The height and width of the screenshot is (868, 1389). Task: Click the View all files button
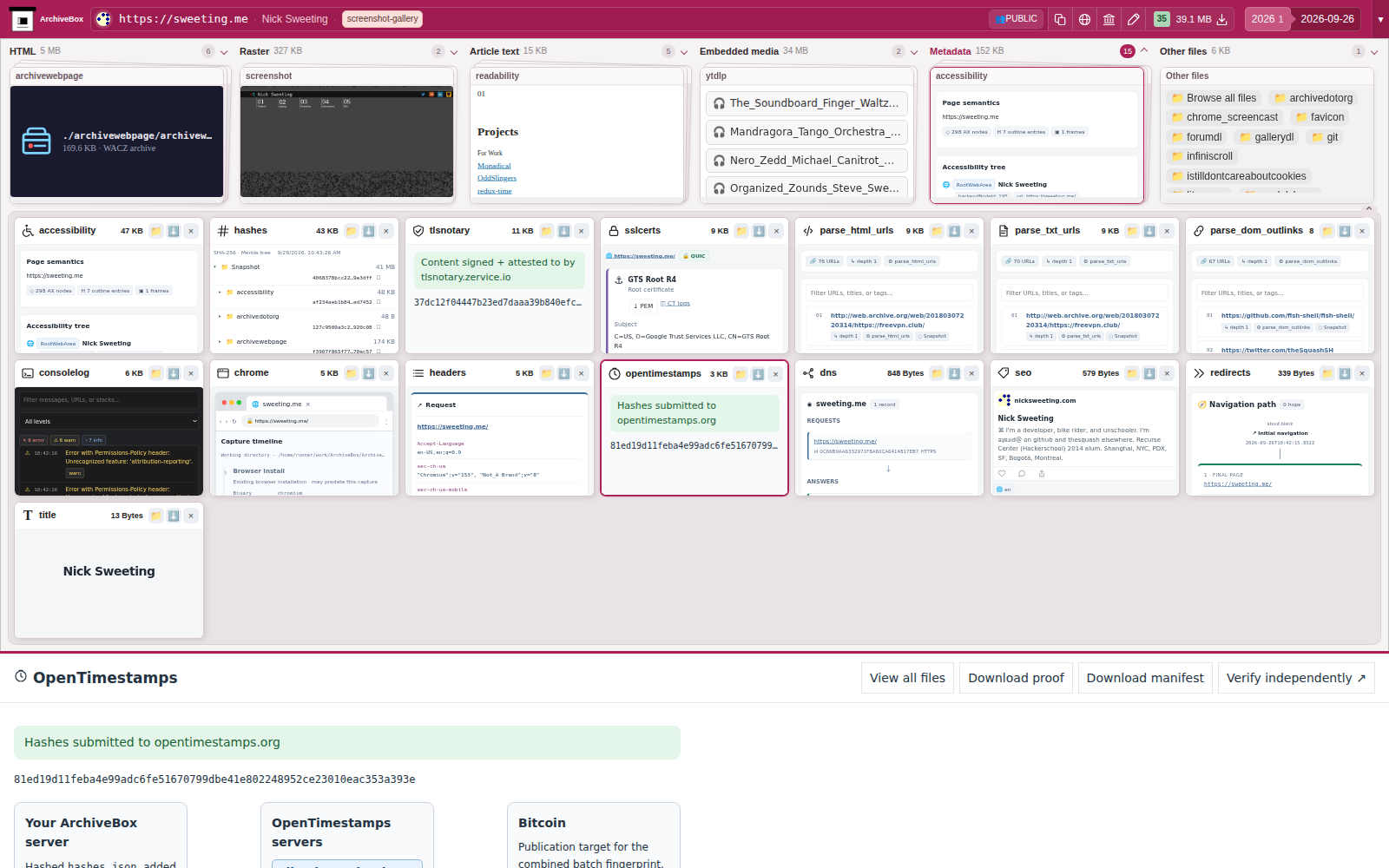click(x=907, y=678)
